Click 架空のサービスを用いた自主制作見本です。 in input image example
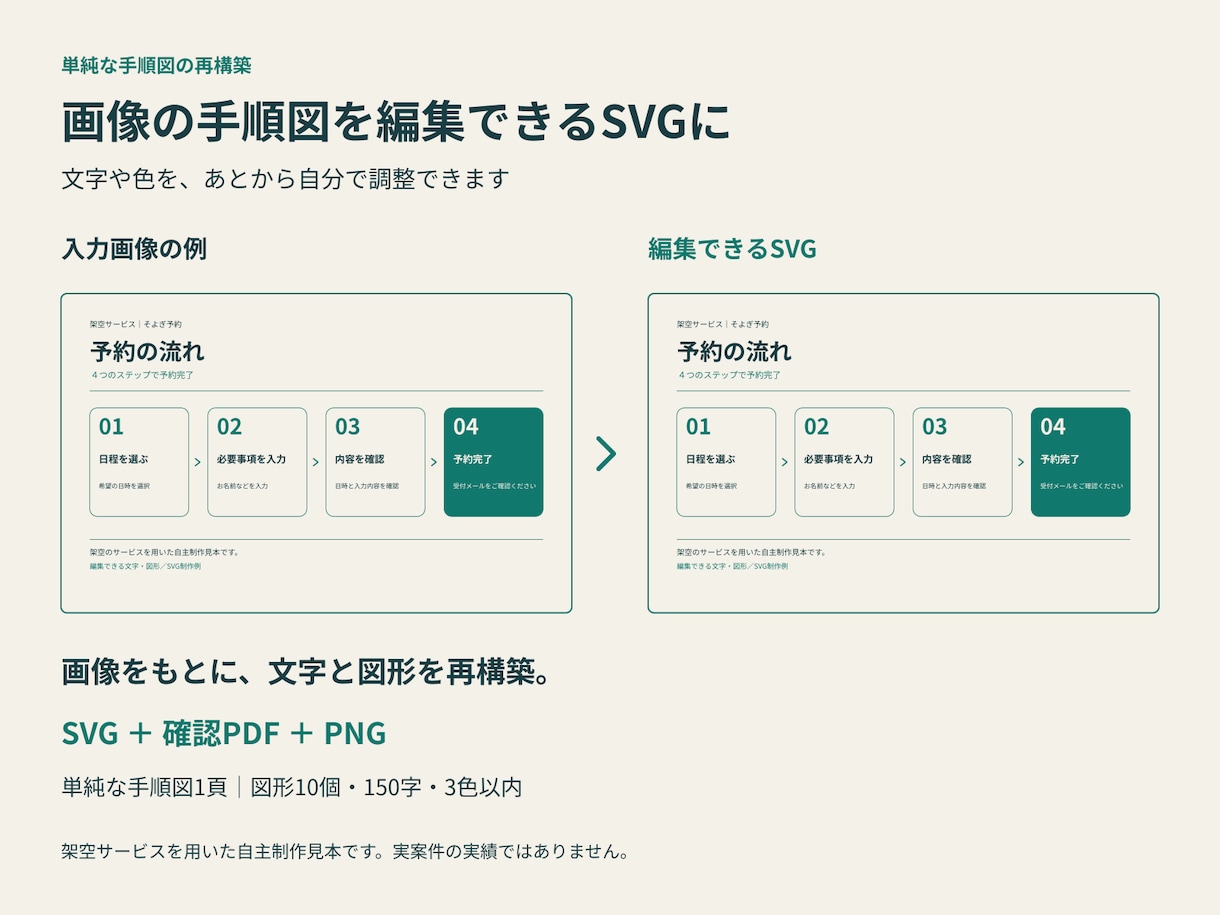The height and width of the screenshot is (915, 1220). pos(165,552)
